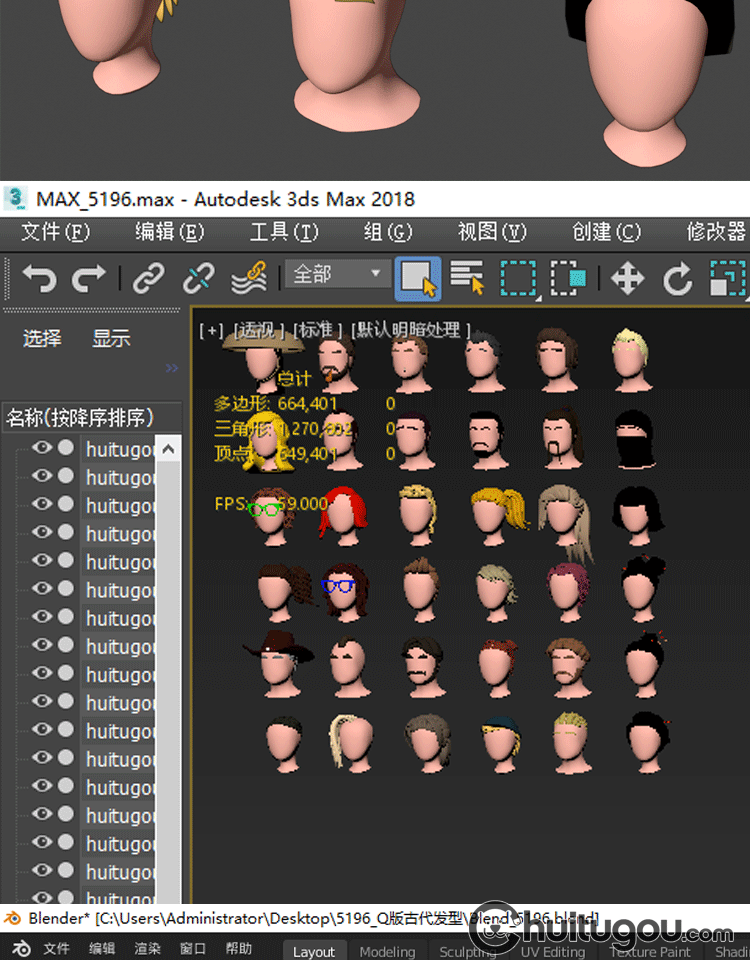The height and width of the screenshot is (960, 750).
Task: Open the [默认明暗处理] viewport shading menu
Action: [x=411, y=331]
